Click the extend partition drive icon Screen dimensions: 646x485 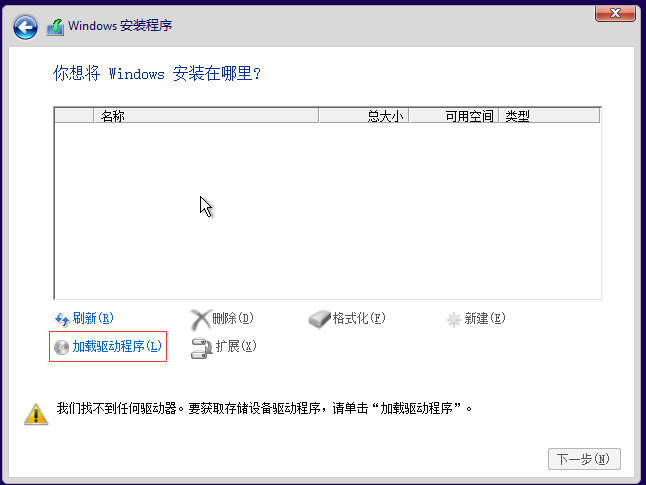[x=201, y=348]
